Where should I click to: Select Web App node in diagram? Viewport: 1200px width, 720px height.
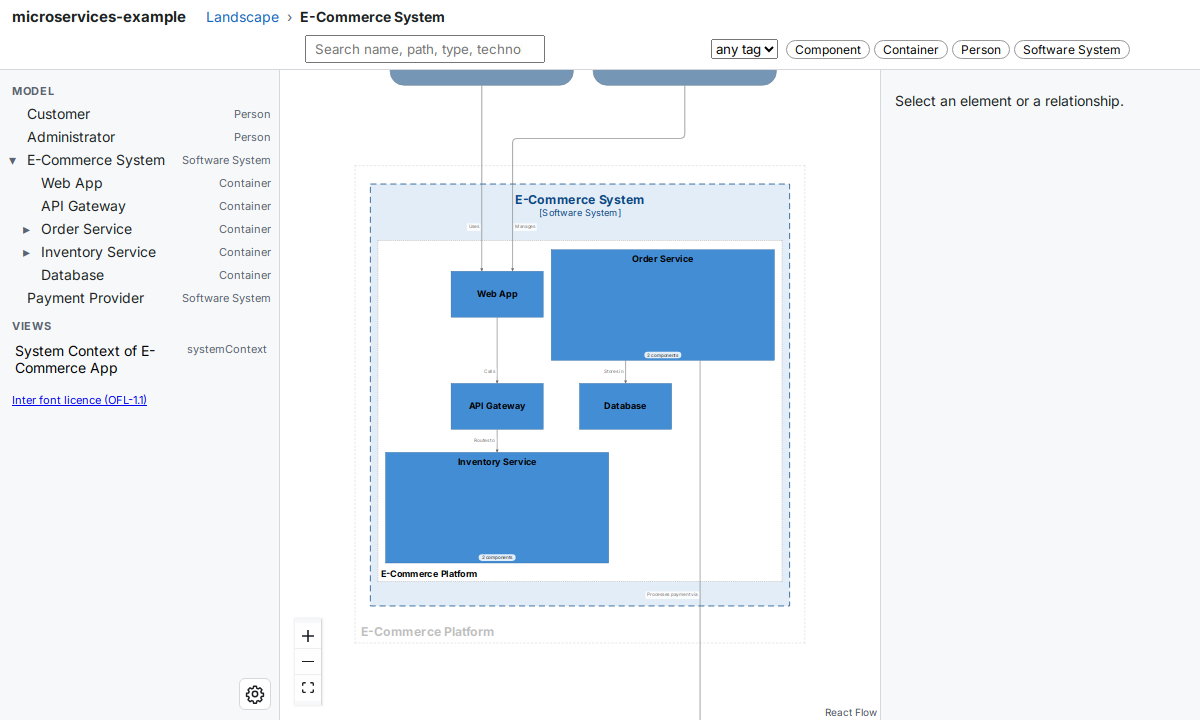[x=497, y=294]
